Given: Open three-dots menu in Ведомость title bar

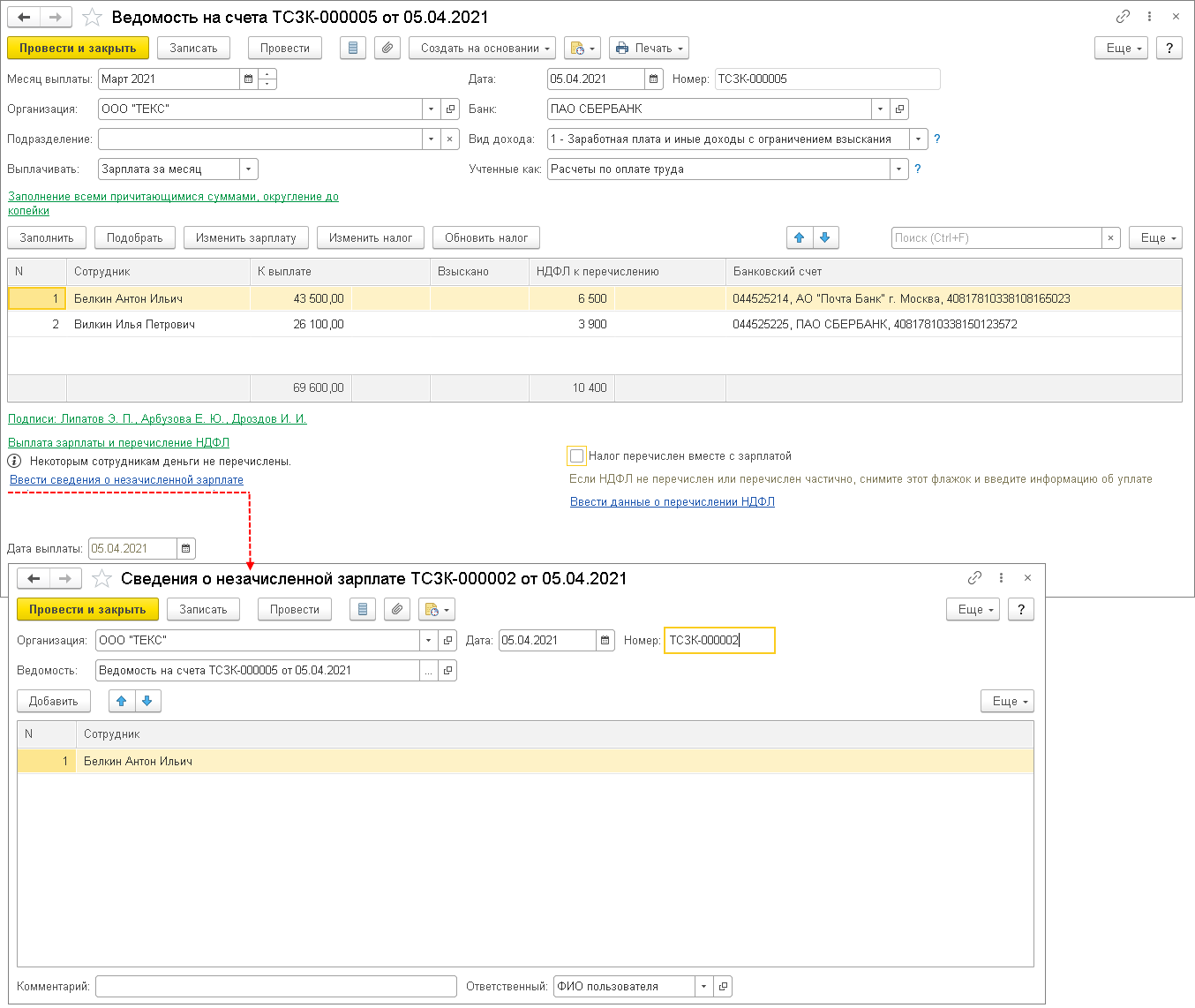Looking at the screenshot, I should point(1149,17).
